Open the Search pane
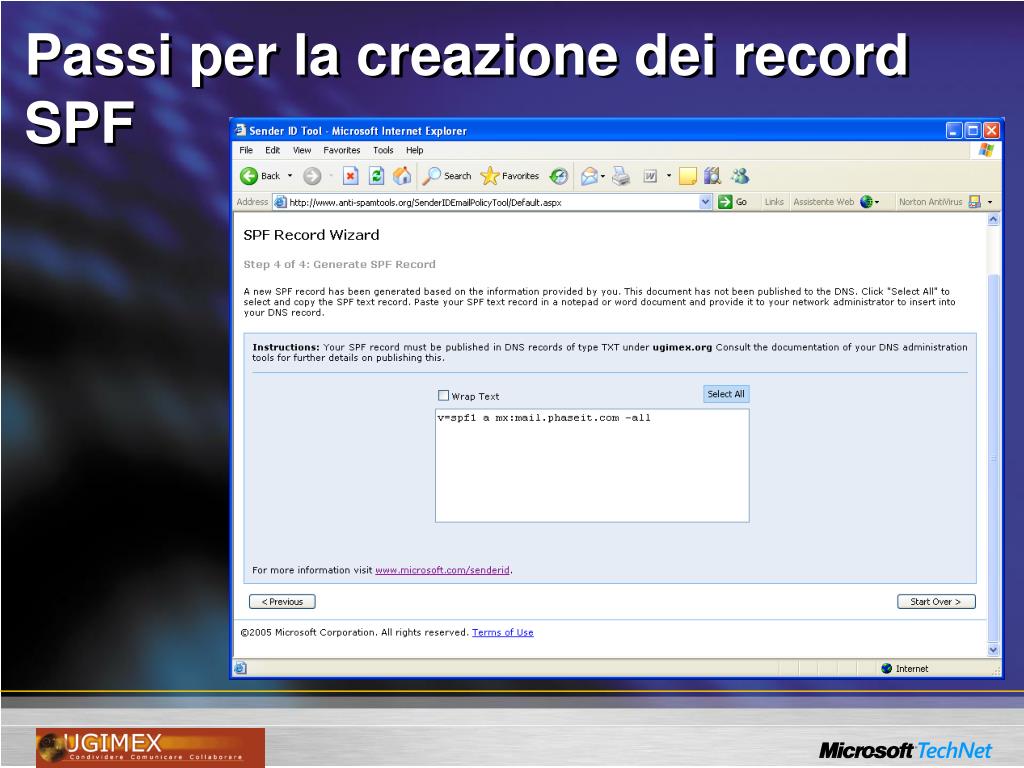 tap(447, 176)
